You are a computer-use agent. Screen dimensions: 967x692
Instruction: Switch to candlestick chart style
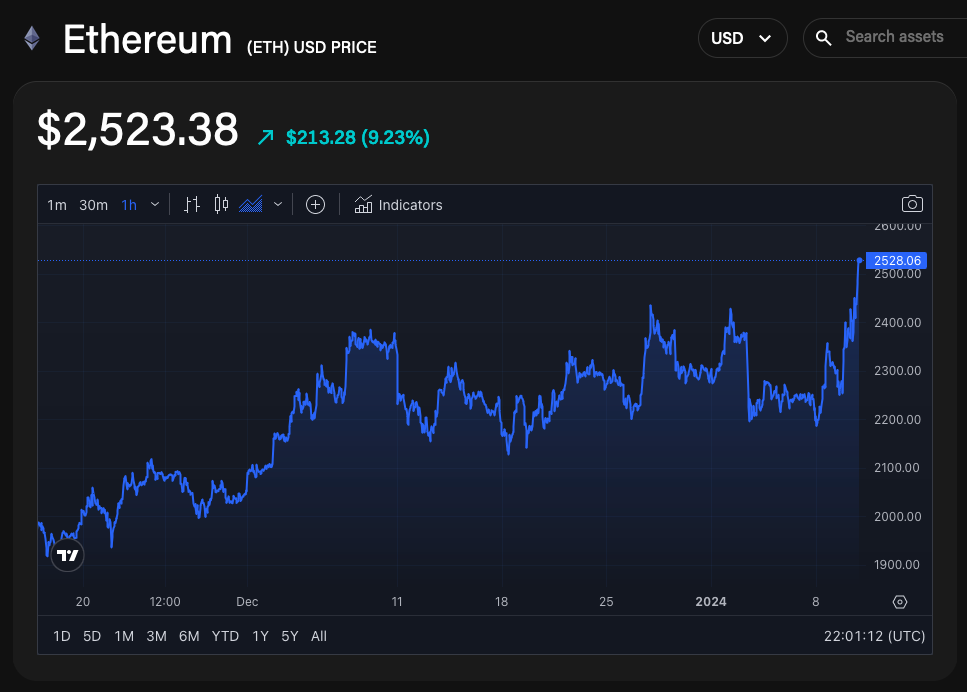click(221, 205)
